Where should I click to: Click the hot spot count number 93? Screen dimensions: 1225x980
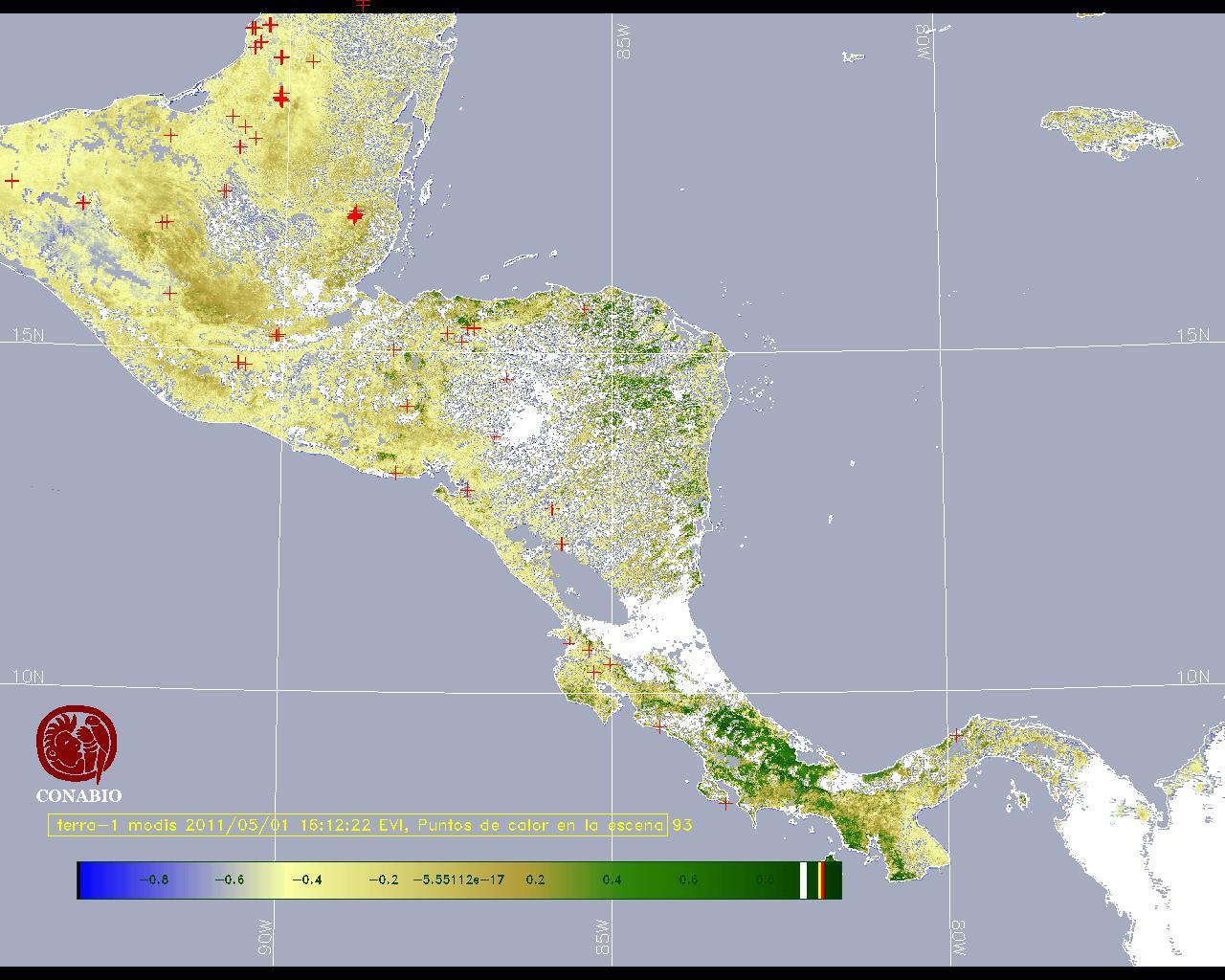point(682,825)
